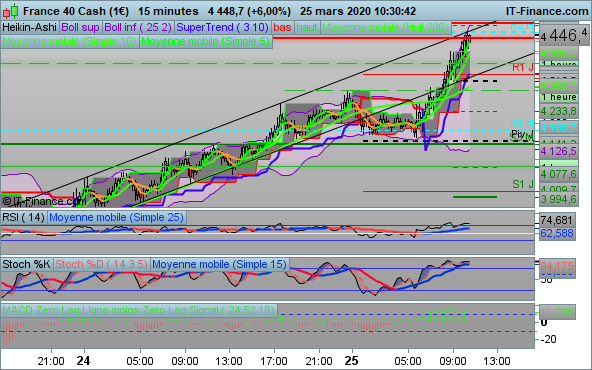The width and height of the screenshot is (592, 370).
Task: Click the 4 303,5 price axis tag
Action: tap(558, 86)
